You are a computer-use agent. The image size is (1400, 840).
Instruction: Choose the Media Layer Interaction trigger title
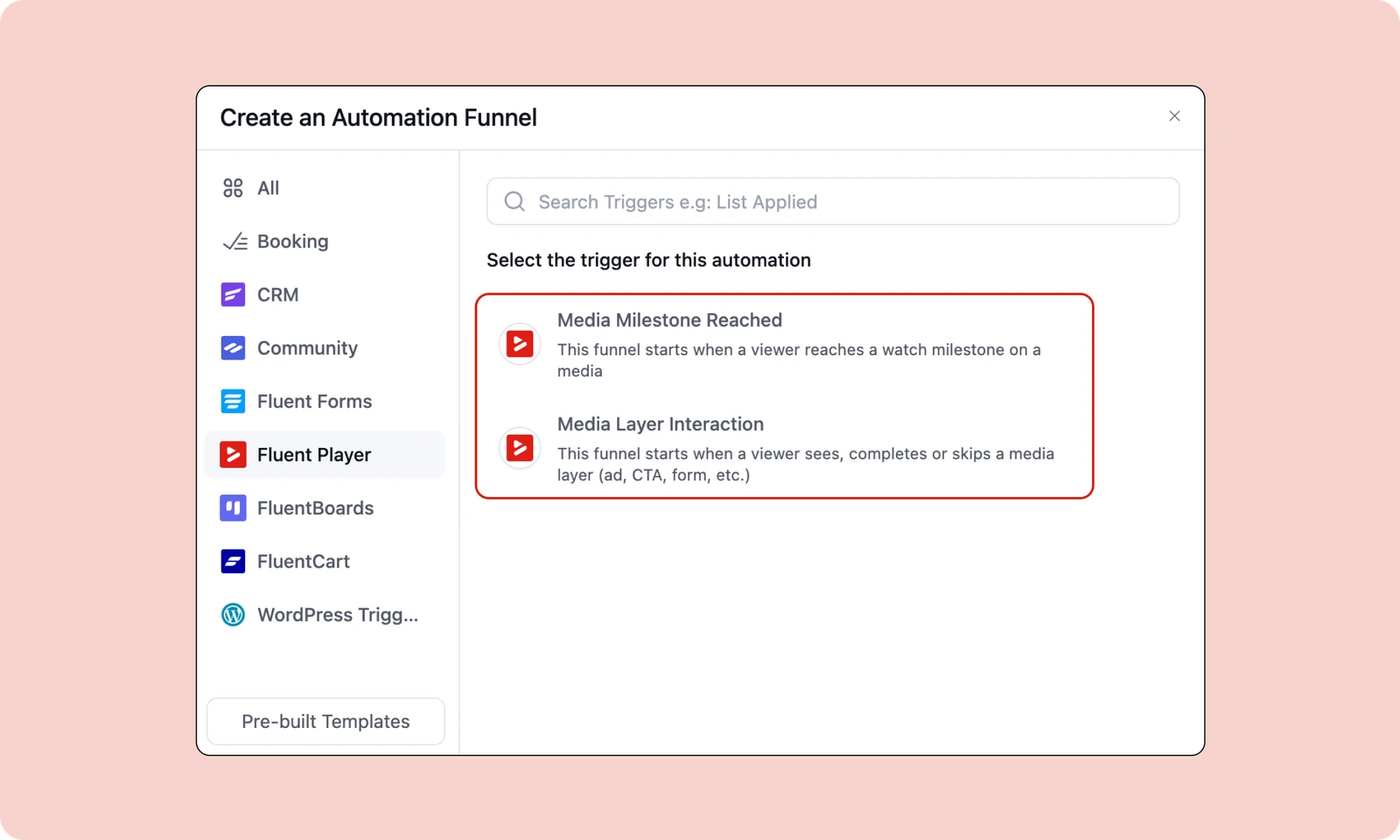click(x=661, y=424)
